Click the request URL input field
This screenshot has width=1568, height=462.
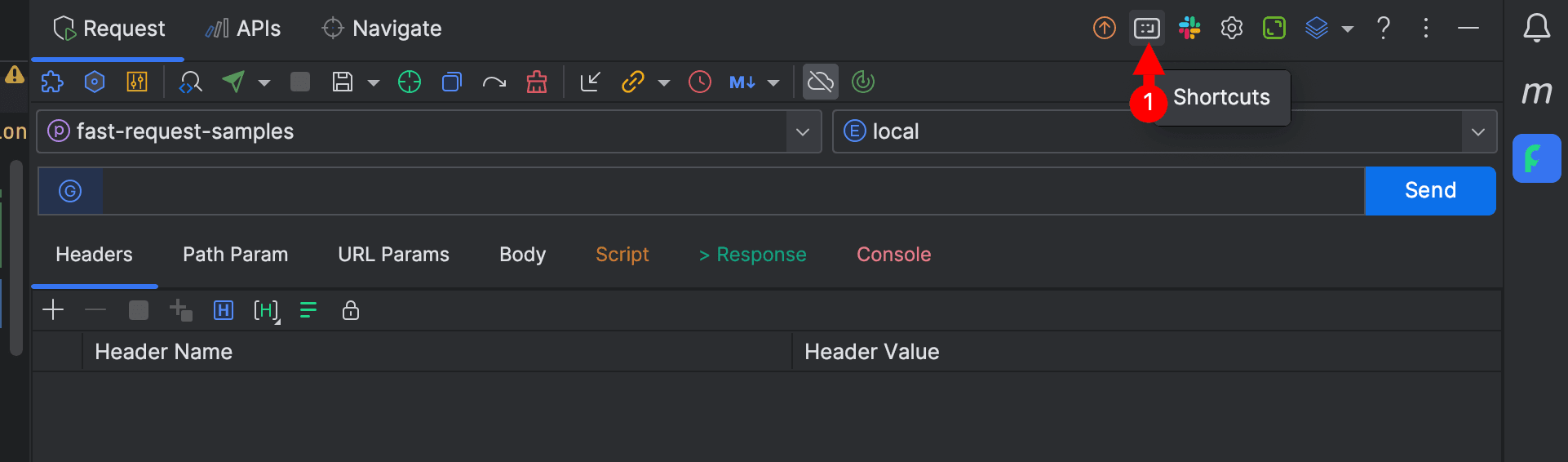tap(732, 191)
